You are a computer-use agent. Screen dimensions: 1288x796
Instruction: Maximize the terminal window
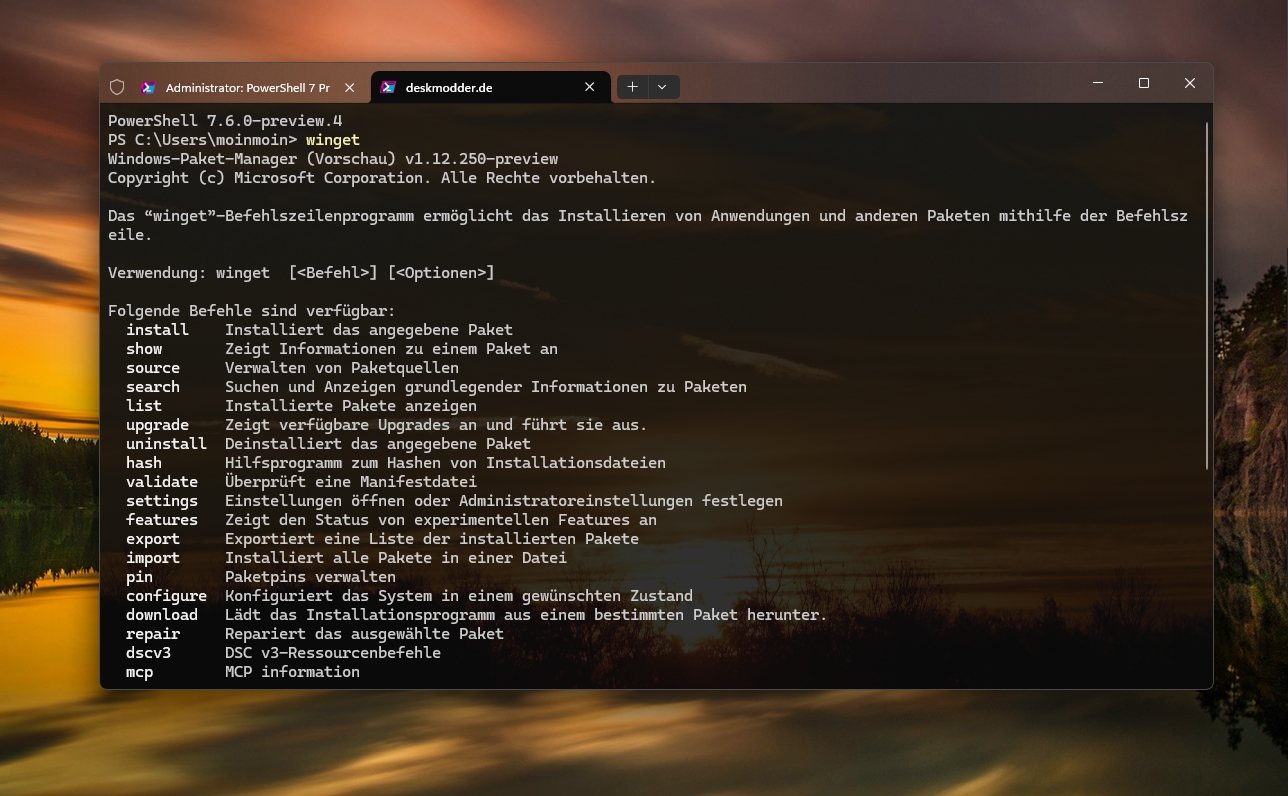click(1144, 83)
